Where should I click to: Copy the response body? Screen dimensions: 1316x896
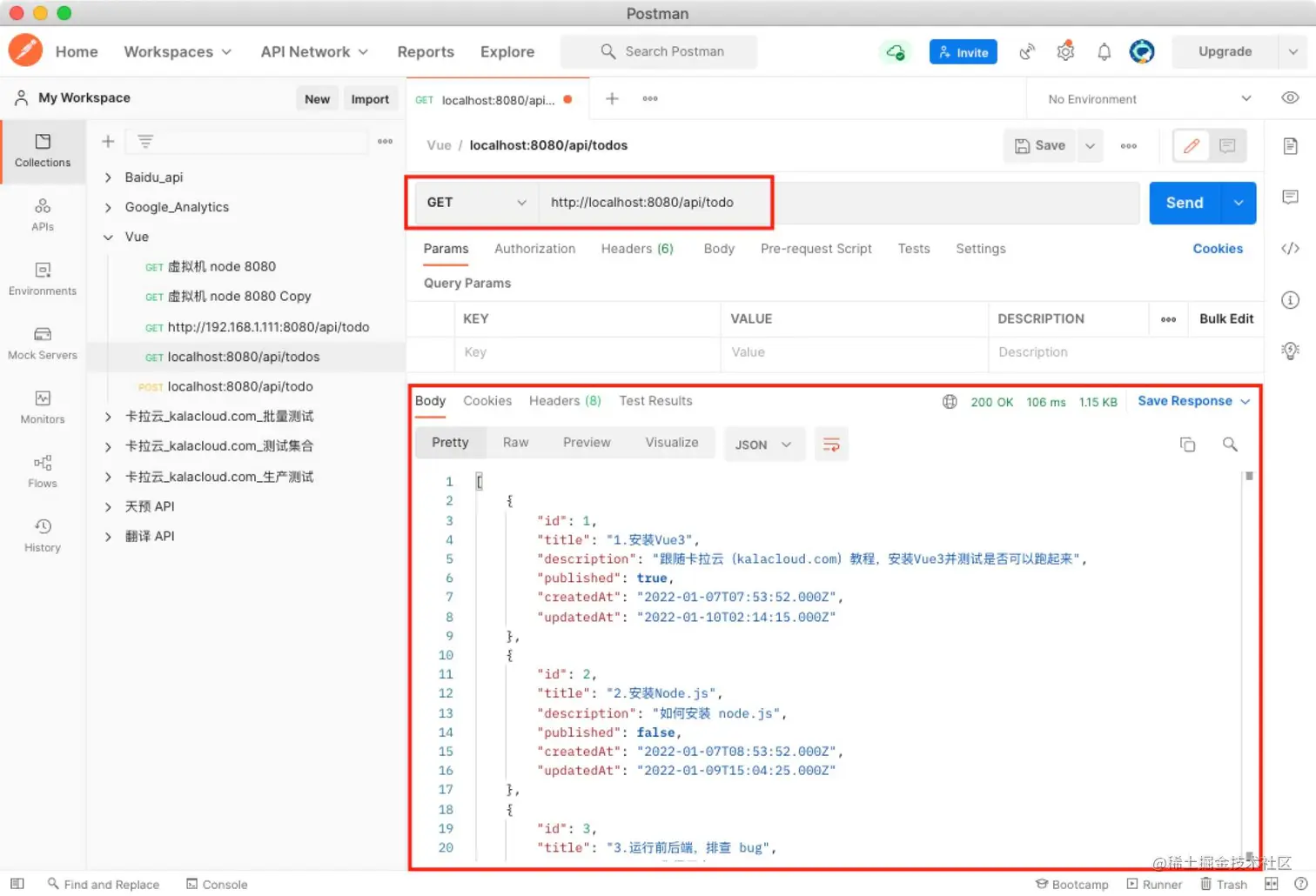pos(1187,445)
